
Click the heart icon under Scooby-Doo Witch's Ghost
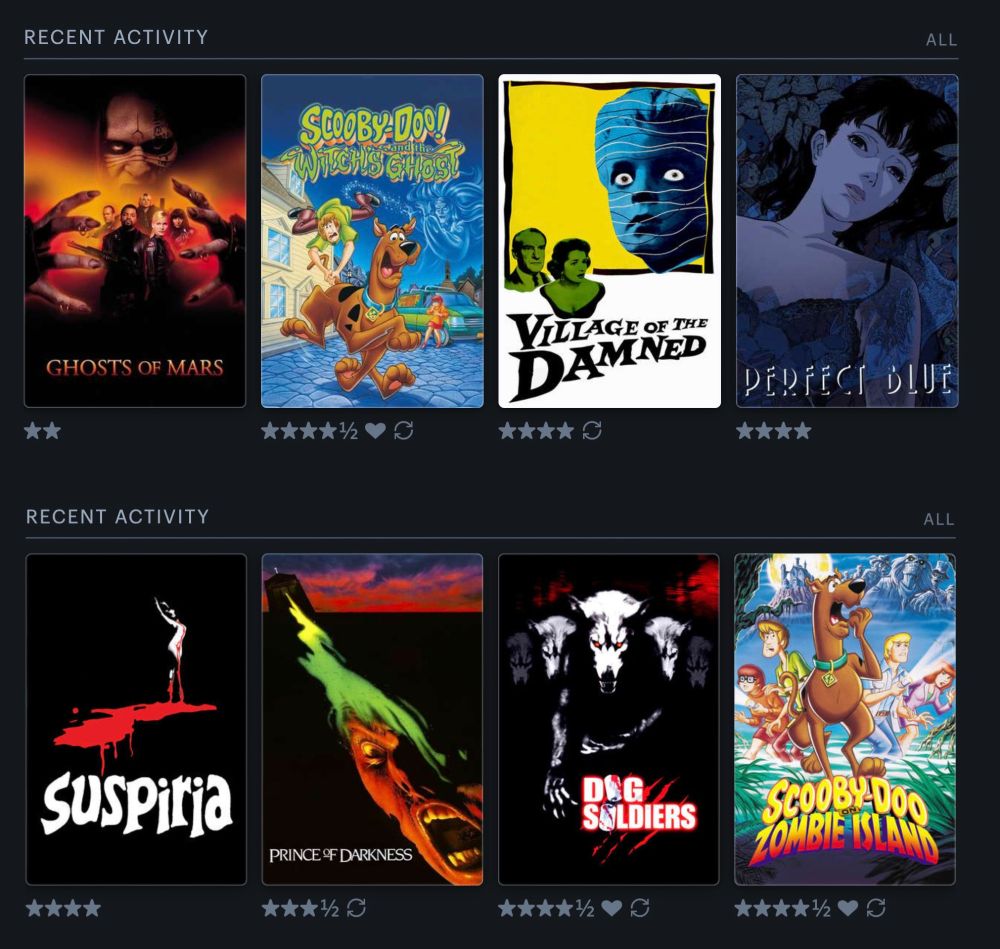[375, 431]
